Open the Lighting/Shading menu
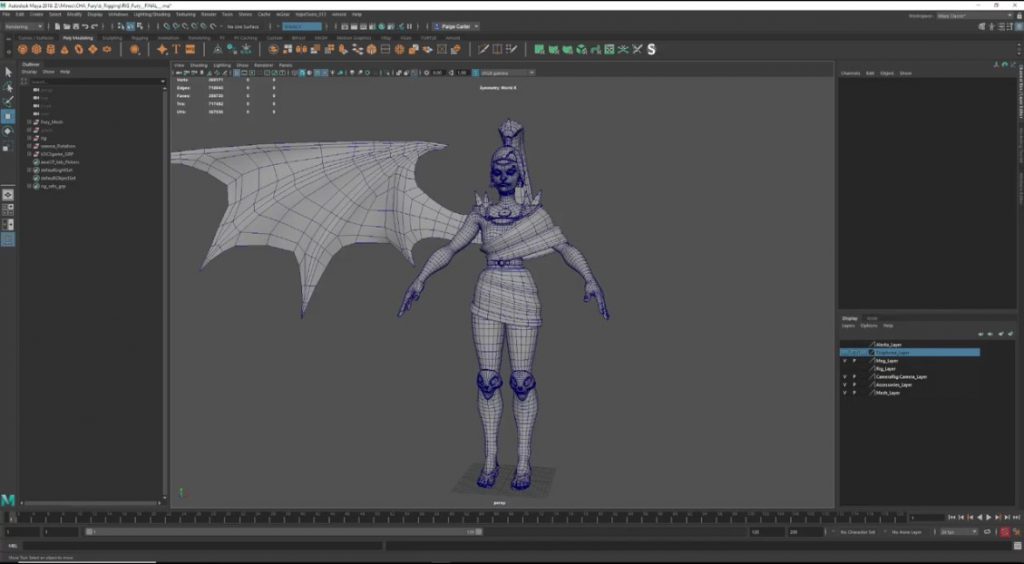The height and width of the screenshot is (564, 1024). click(152, 14)
